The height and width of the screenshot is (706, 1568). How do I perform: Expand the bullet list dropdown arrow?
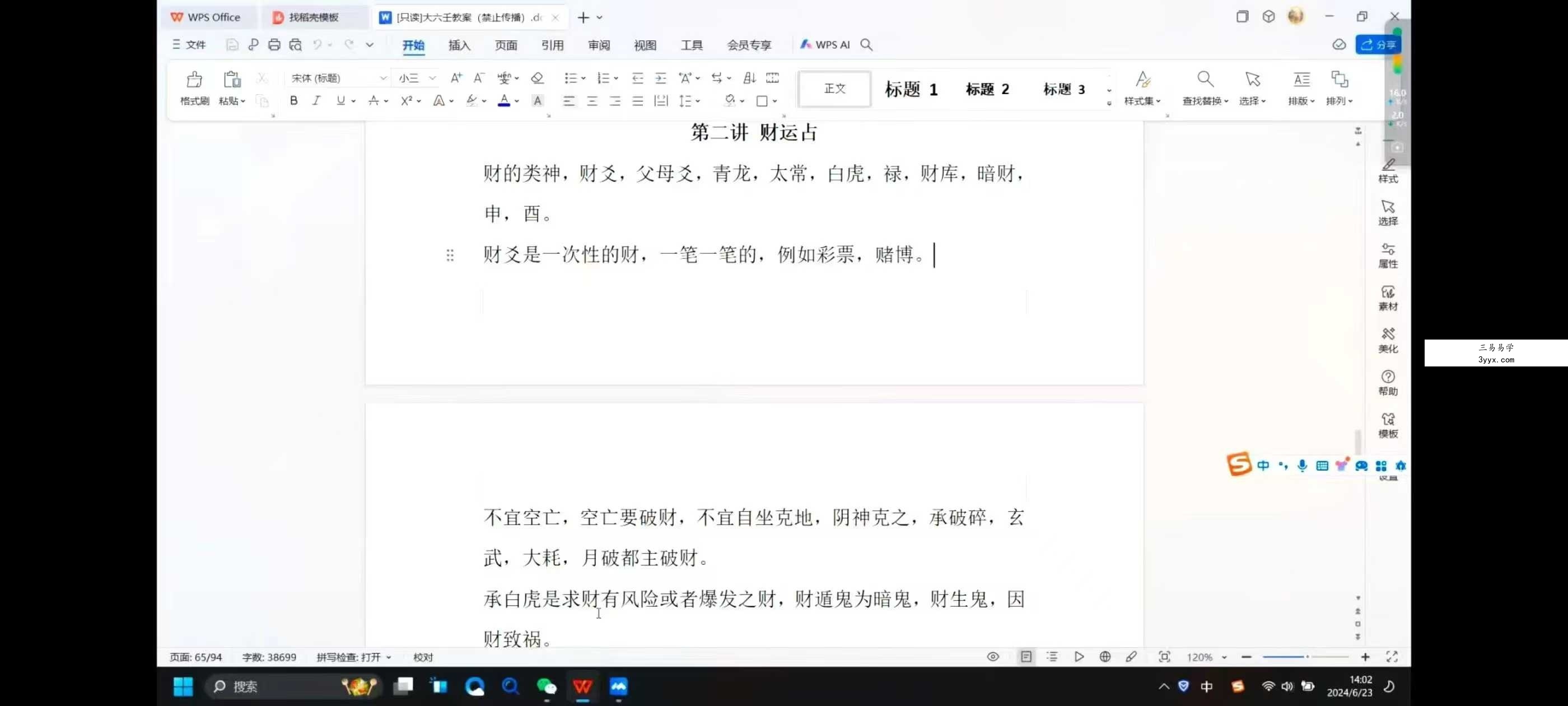pyautogui.click(x=583, y=78)
